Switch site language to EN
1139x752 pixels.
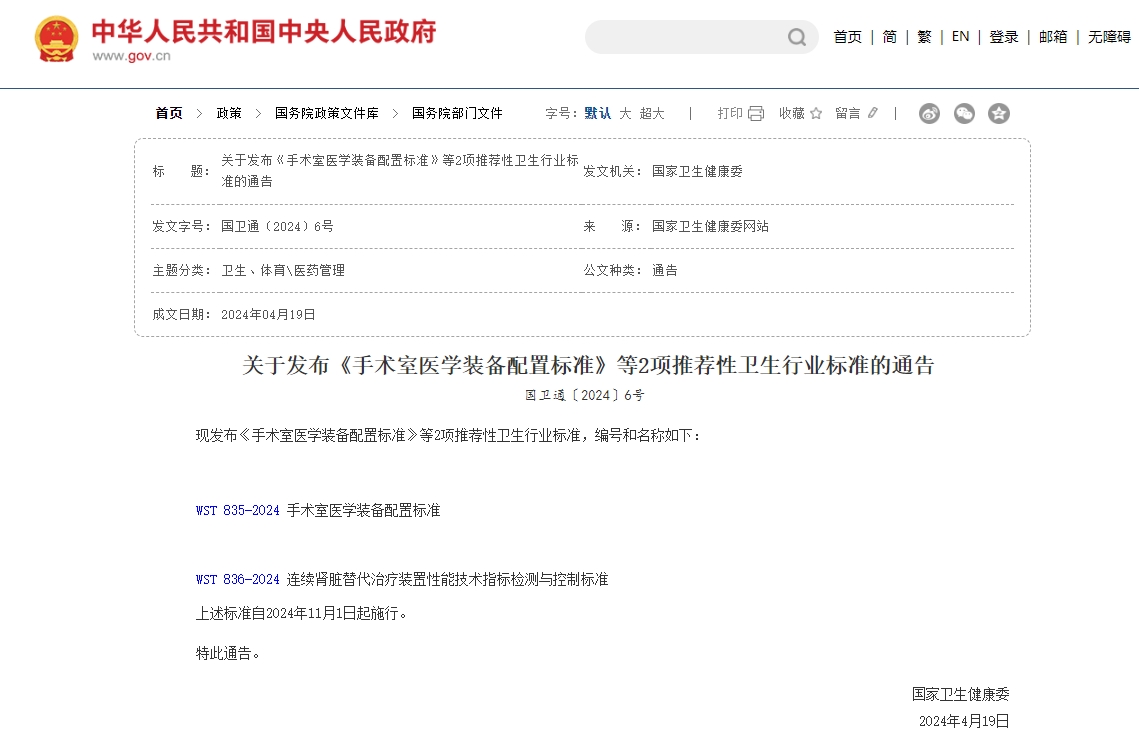(960, 36)
